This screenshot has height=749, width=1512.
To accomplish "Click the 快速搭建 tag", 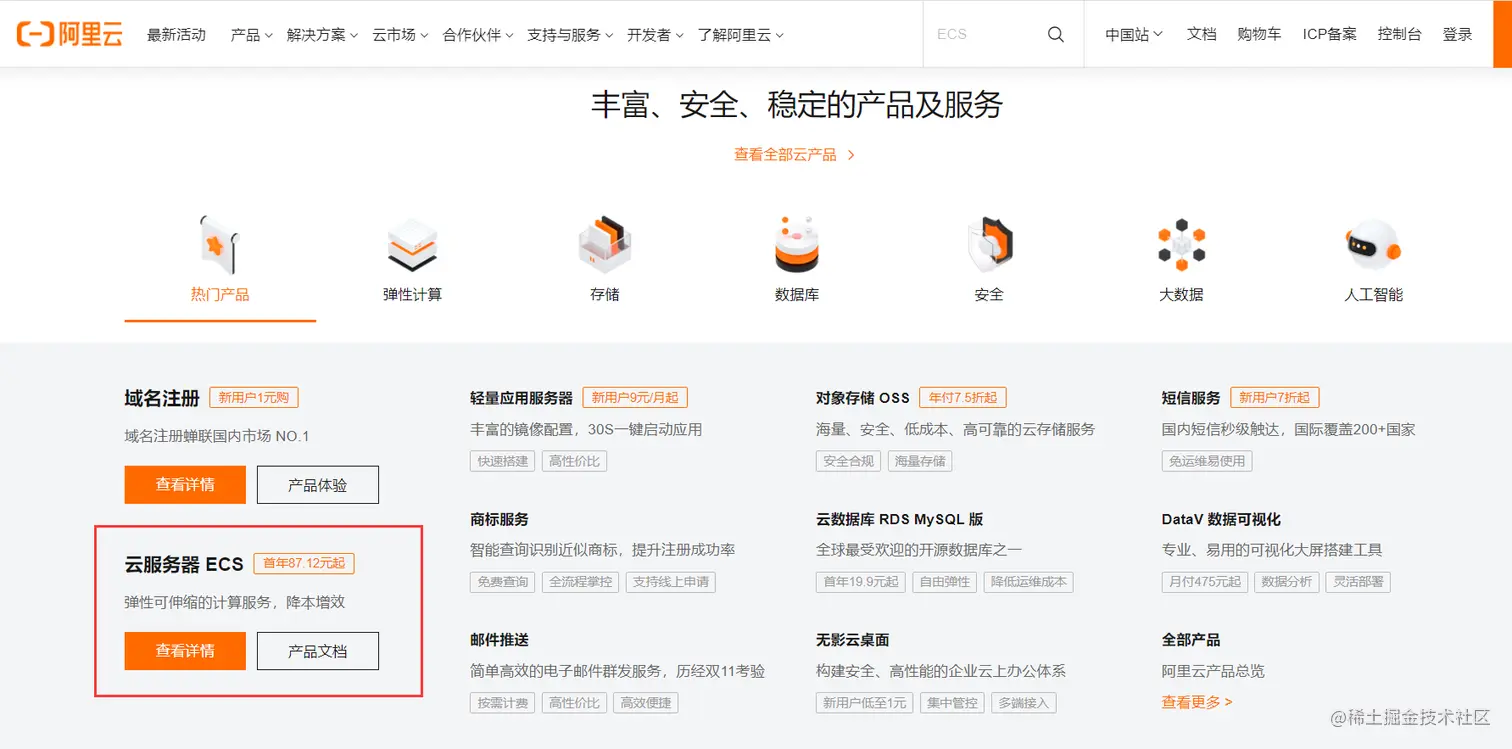I will 503,461.
